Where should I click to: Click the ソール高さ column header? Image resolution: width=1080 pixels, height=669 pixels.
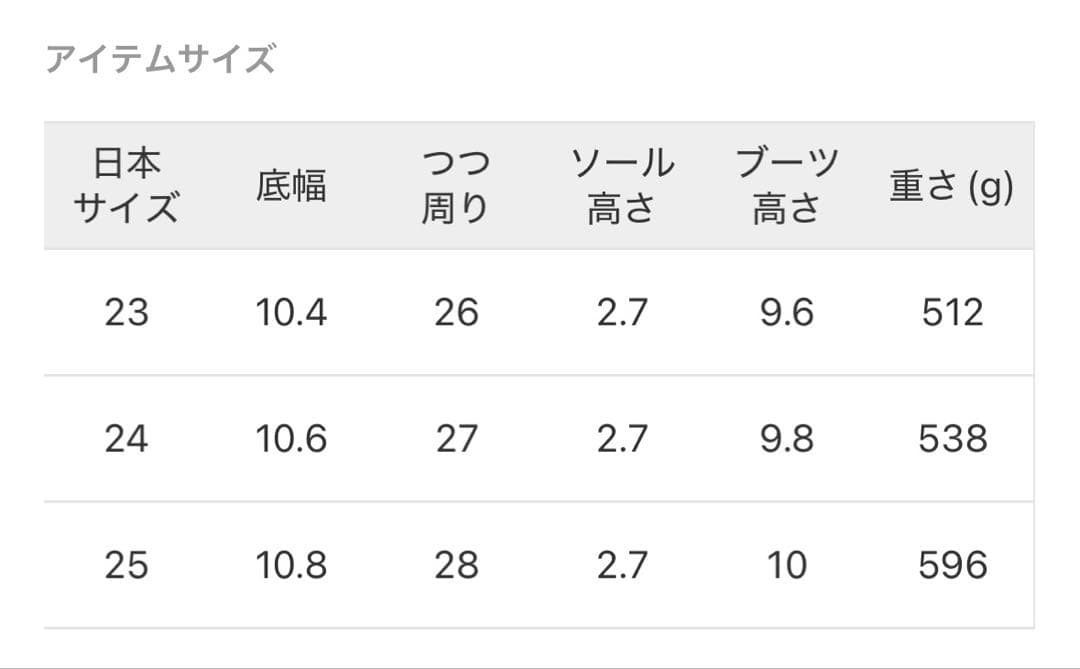coord(621,186)
